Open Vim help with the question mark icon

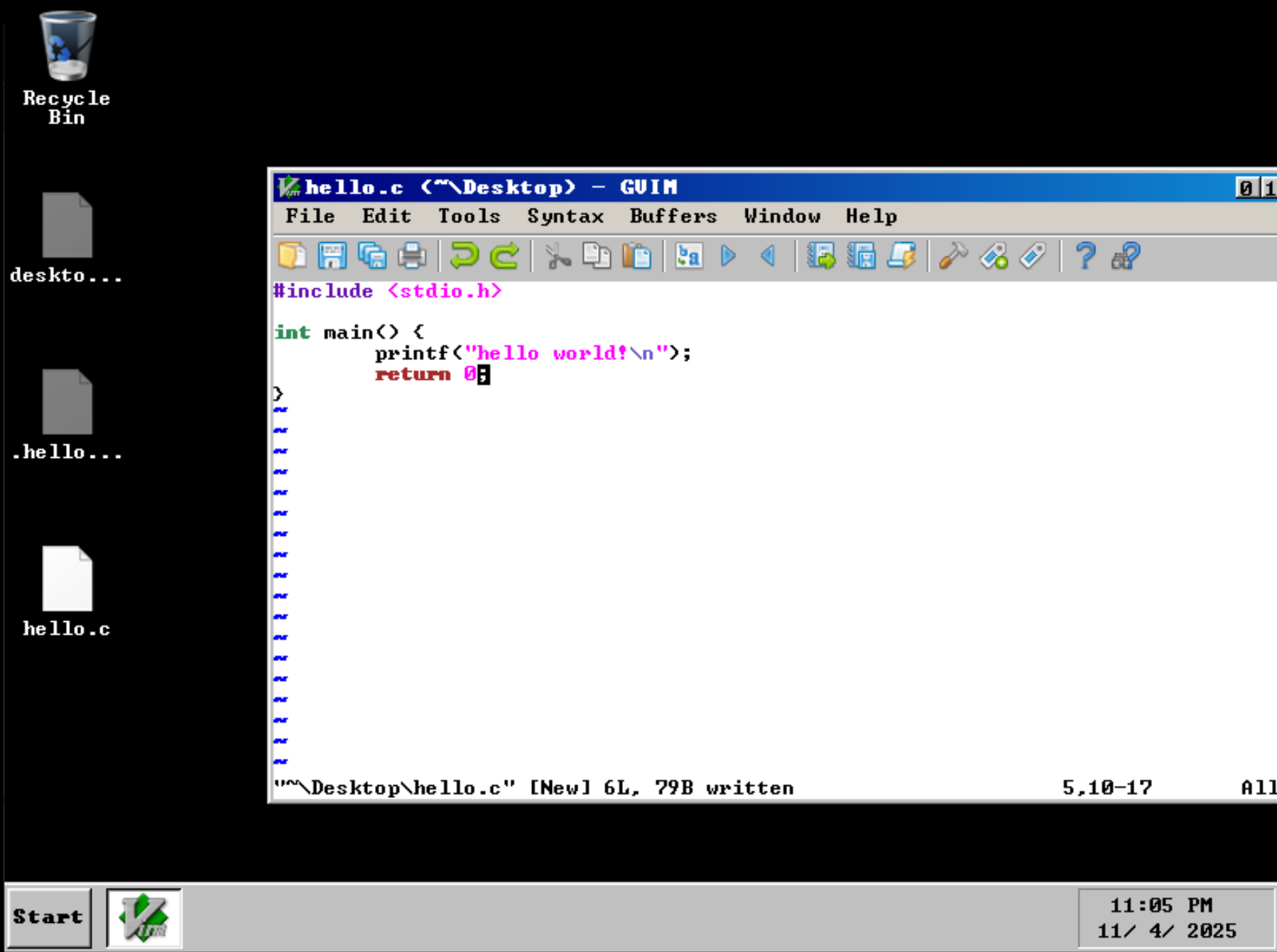point(1085,256)
